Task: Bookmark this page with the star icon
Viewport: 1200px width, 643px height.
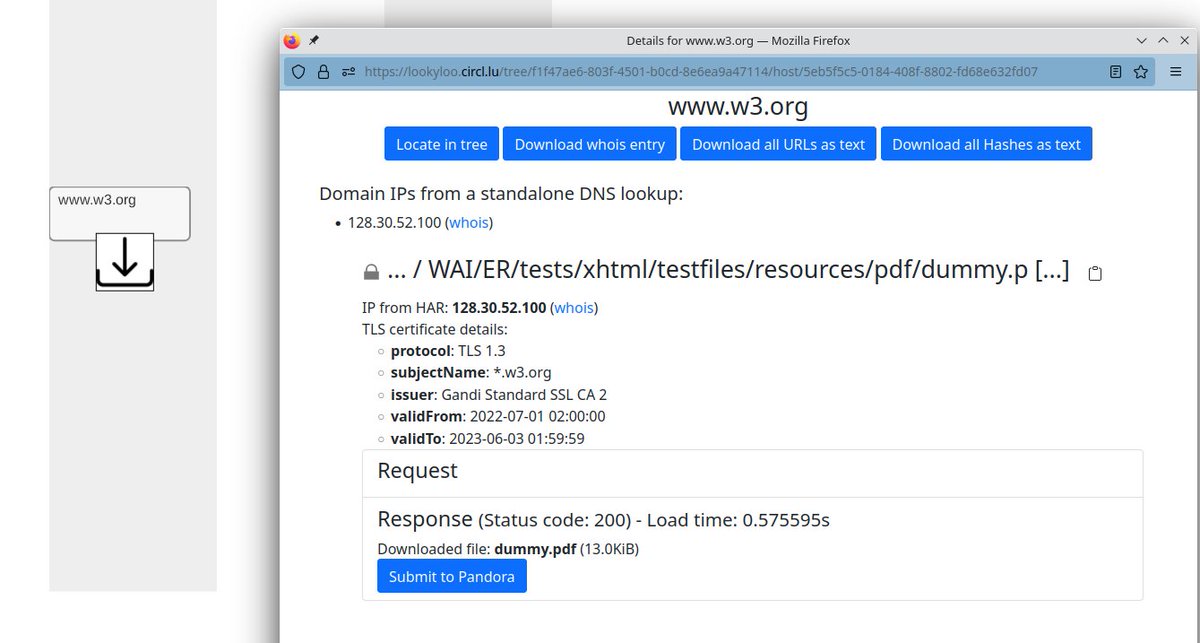Action: [x=1141, y=72]
